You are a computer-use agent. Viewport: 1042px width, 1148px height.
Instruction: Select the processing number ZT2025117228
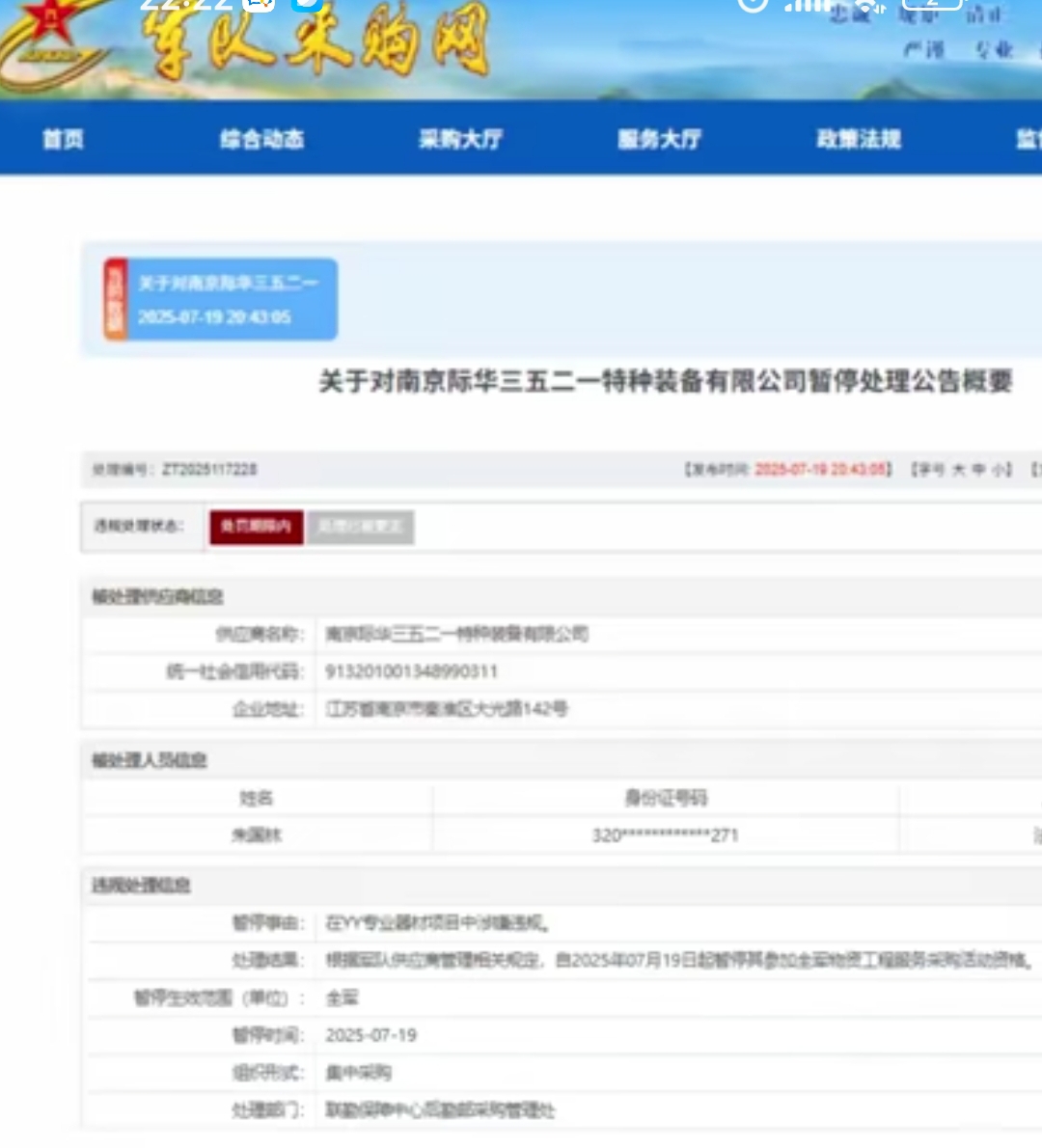click(209, 469)
